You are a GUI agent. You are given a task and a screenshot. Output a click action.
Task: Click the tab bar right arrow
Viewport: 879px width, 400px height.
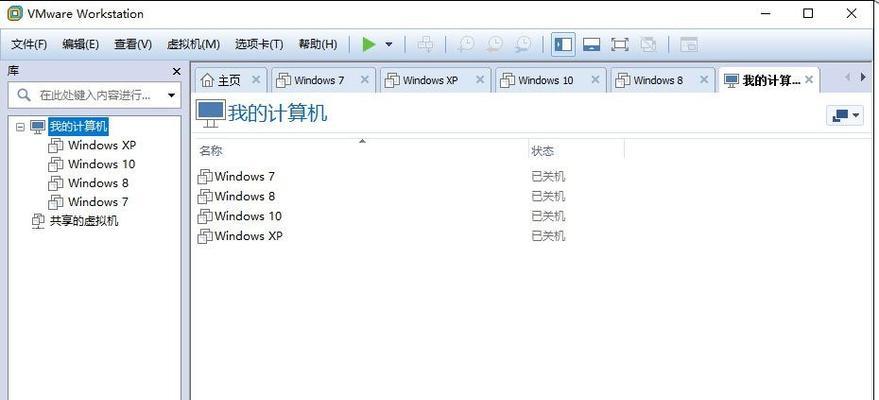pos(863,77)
